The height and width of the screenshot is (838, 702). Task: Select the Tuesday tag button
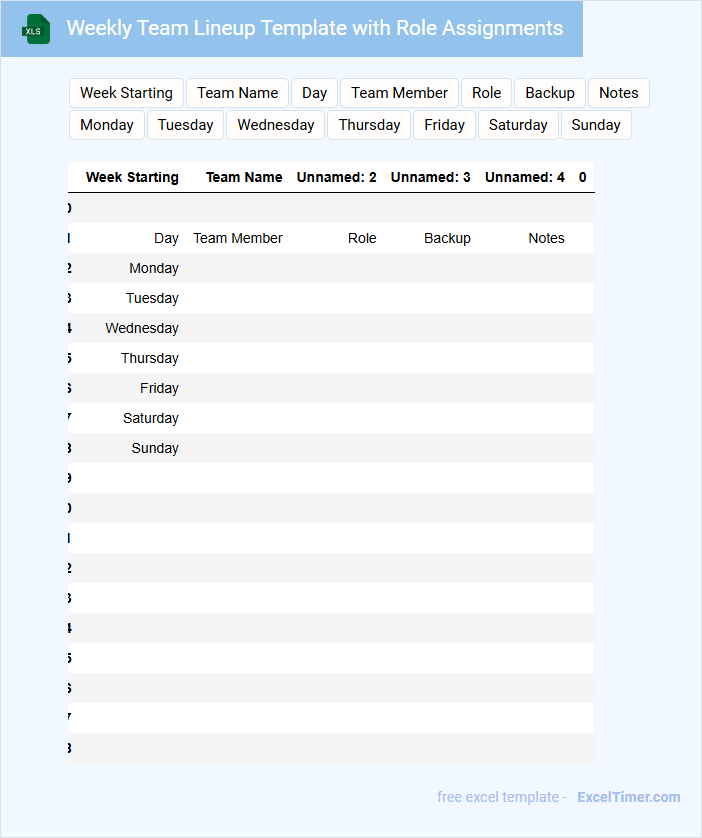tap(185, 125)
